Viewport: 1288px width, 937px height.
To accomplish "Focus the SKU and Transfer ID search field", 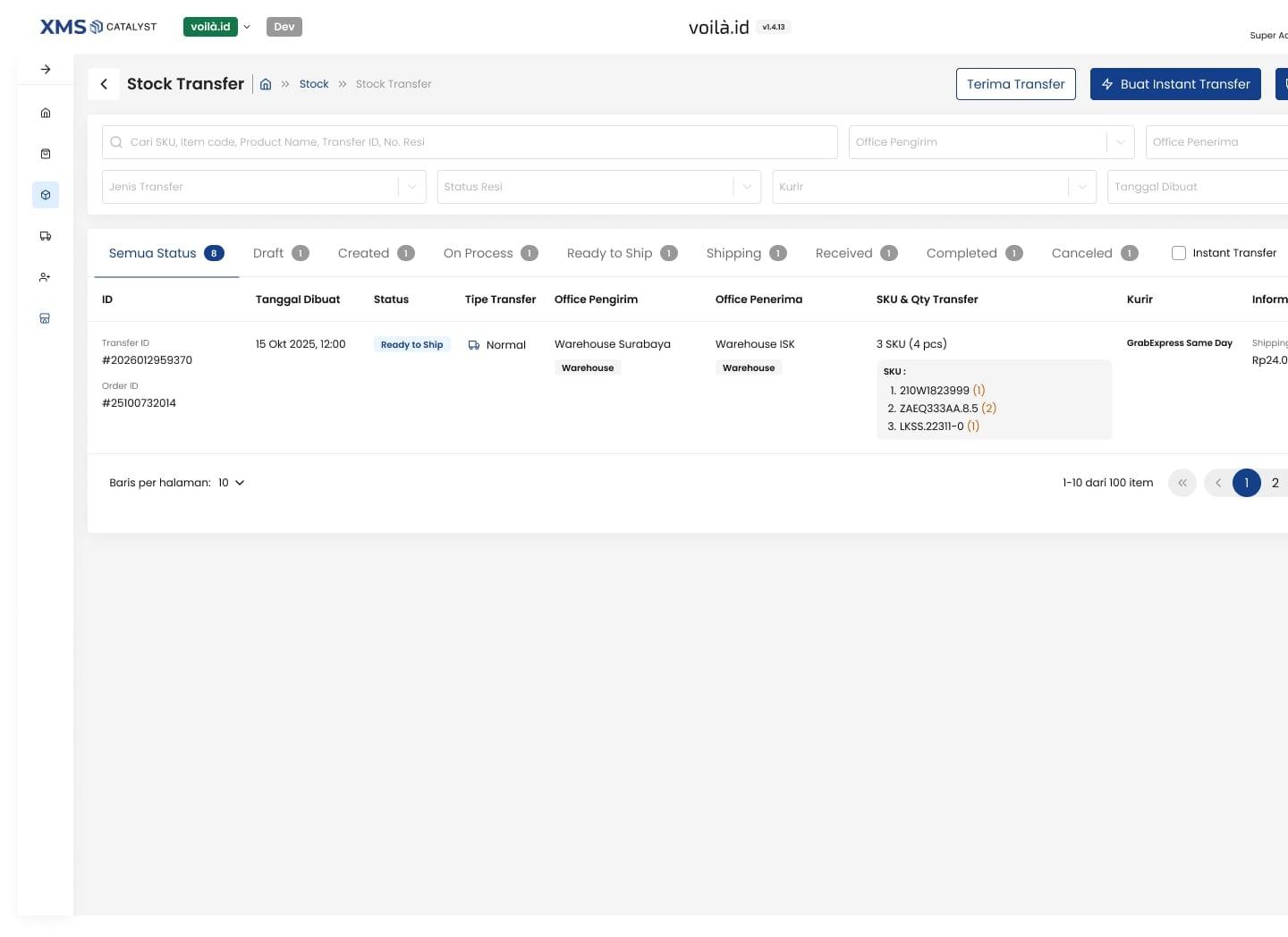I will (470, 142).
